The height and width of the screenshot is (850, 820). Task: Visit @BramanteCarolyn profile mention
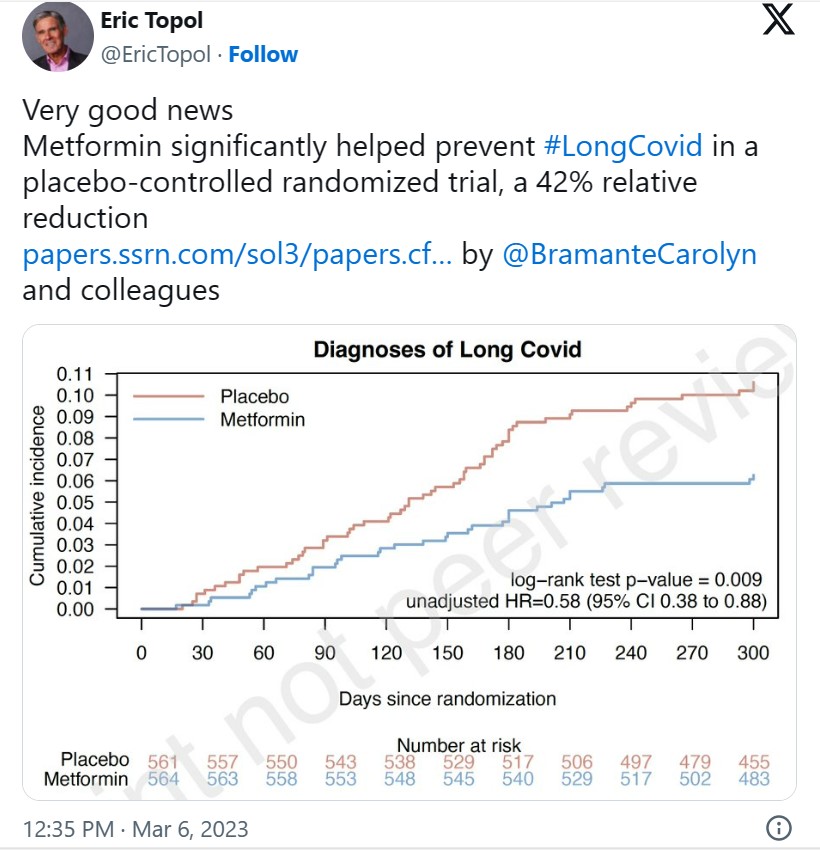pos(629,254)
